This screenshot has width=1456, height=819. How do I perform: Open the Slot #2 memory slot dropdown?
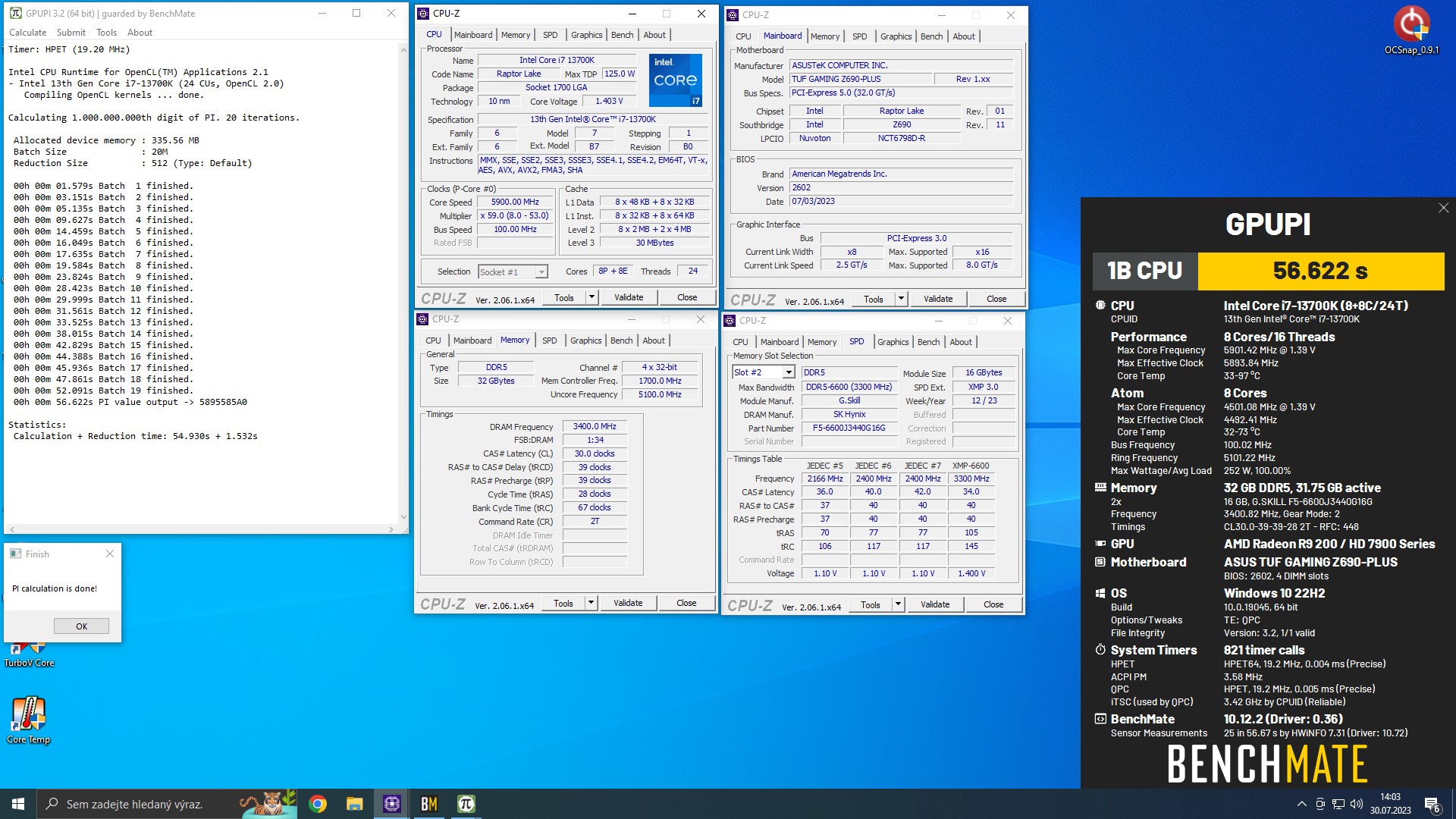pyautogui.click(x=763, y=372)
